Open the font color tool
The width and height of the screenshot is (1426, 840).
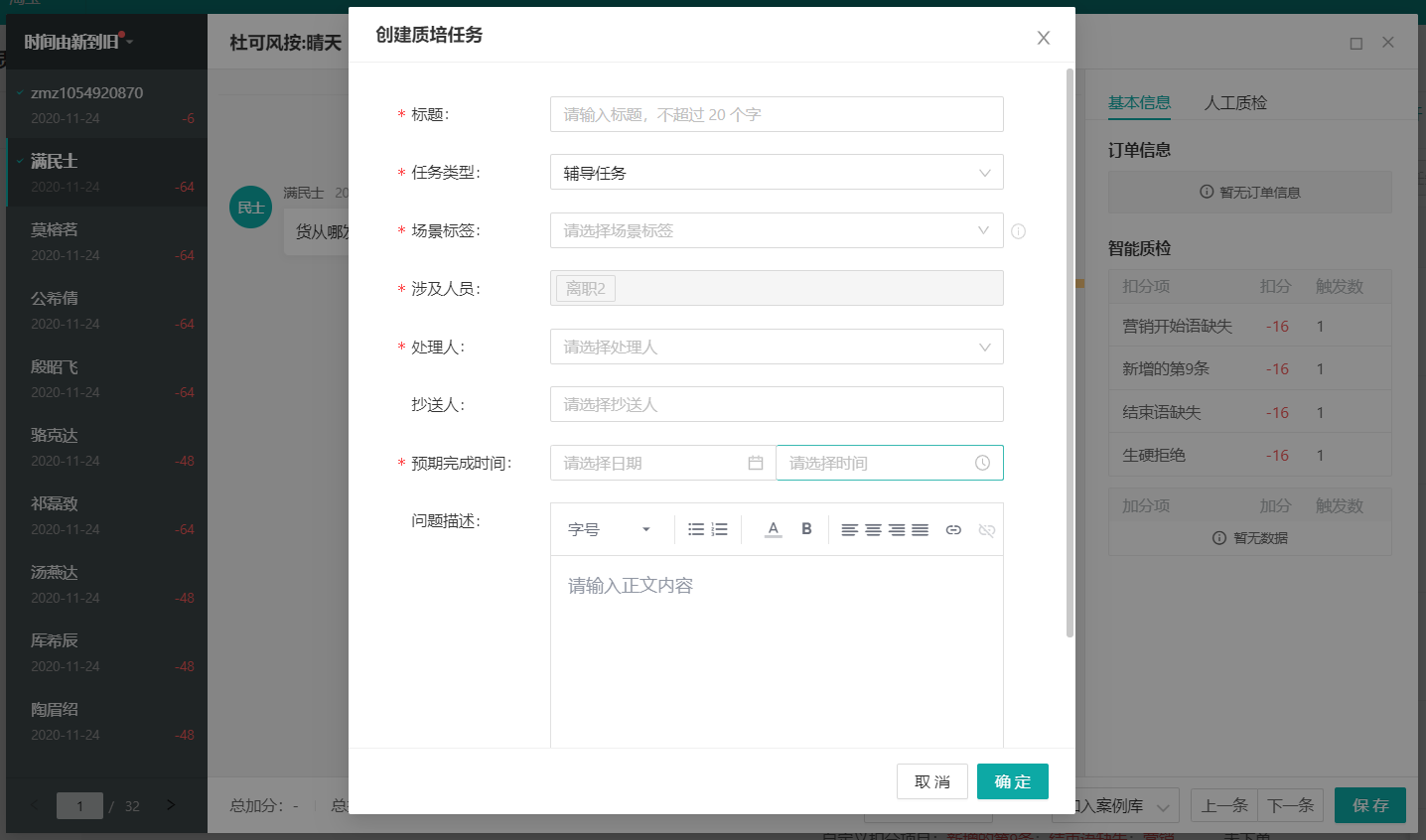tap(773, 529)
